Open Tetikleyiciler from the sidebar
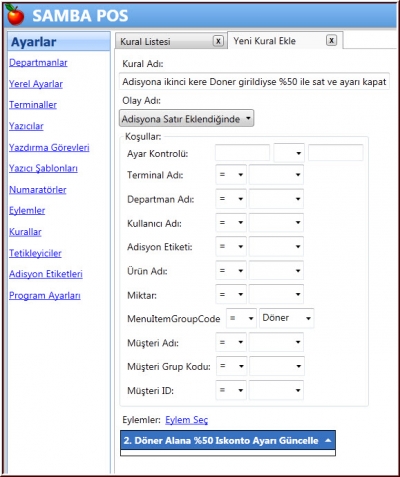Image resolution: width=400 pixels, height=477 pixels. [x=35, y=253]
